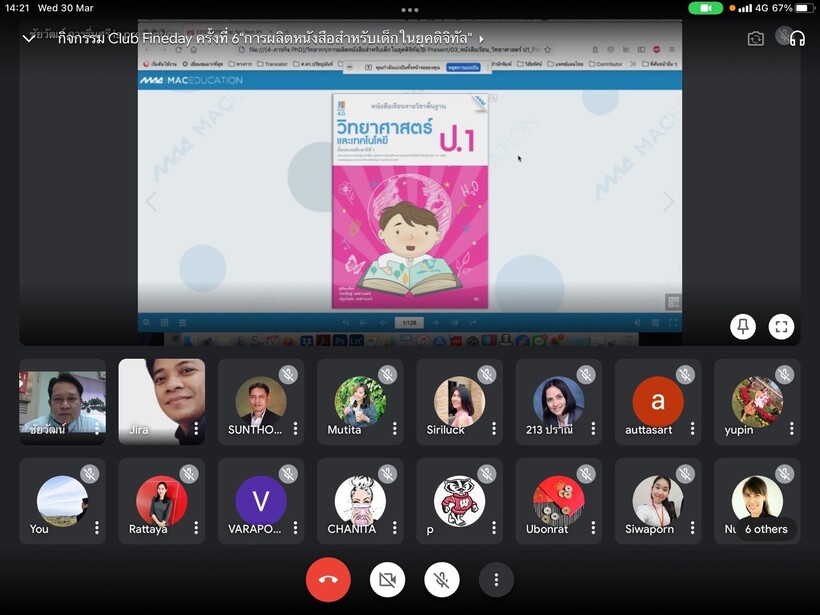Open options menu for Rattaya's tile

[x=196, y=528]
